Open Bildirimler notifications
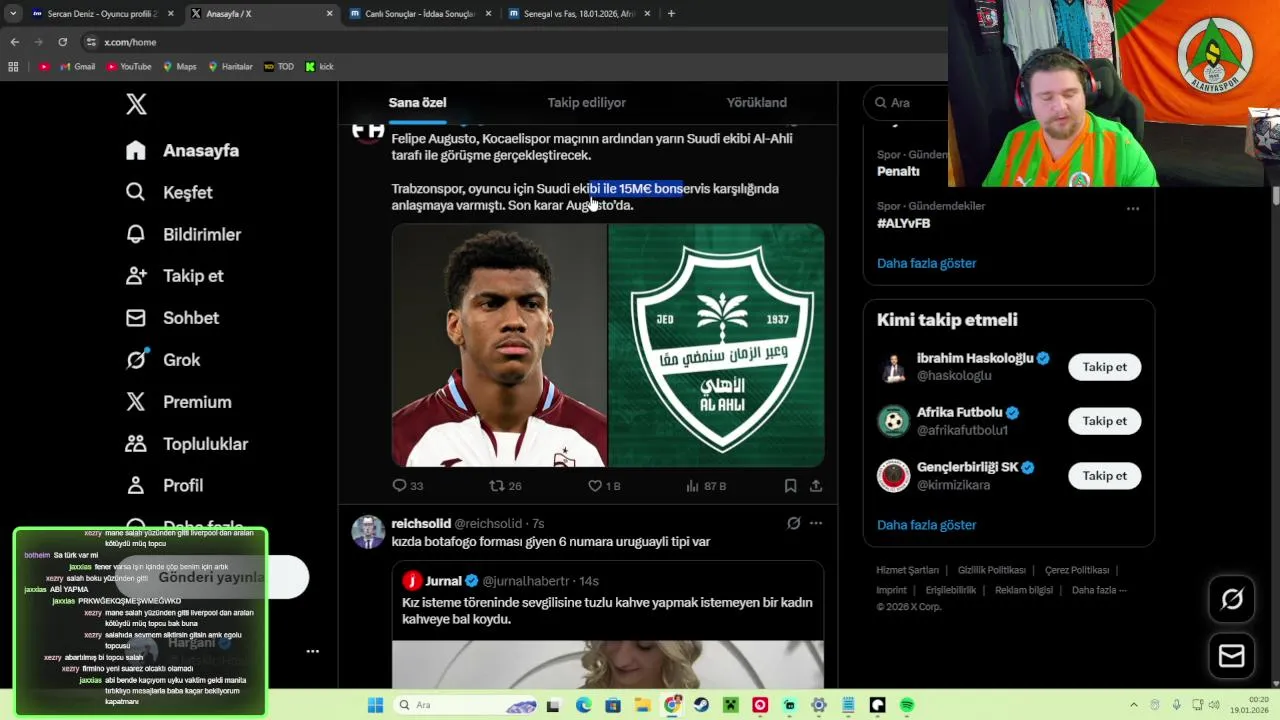 183,234
